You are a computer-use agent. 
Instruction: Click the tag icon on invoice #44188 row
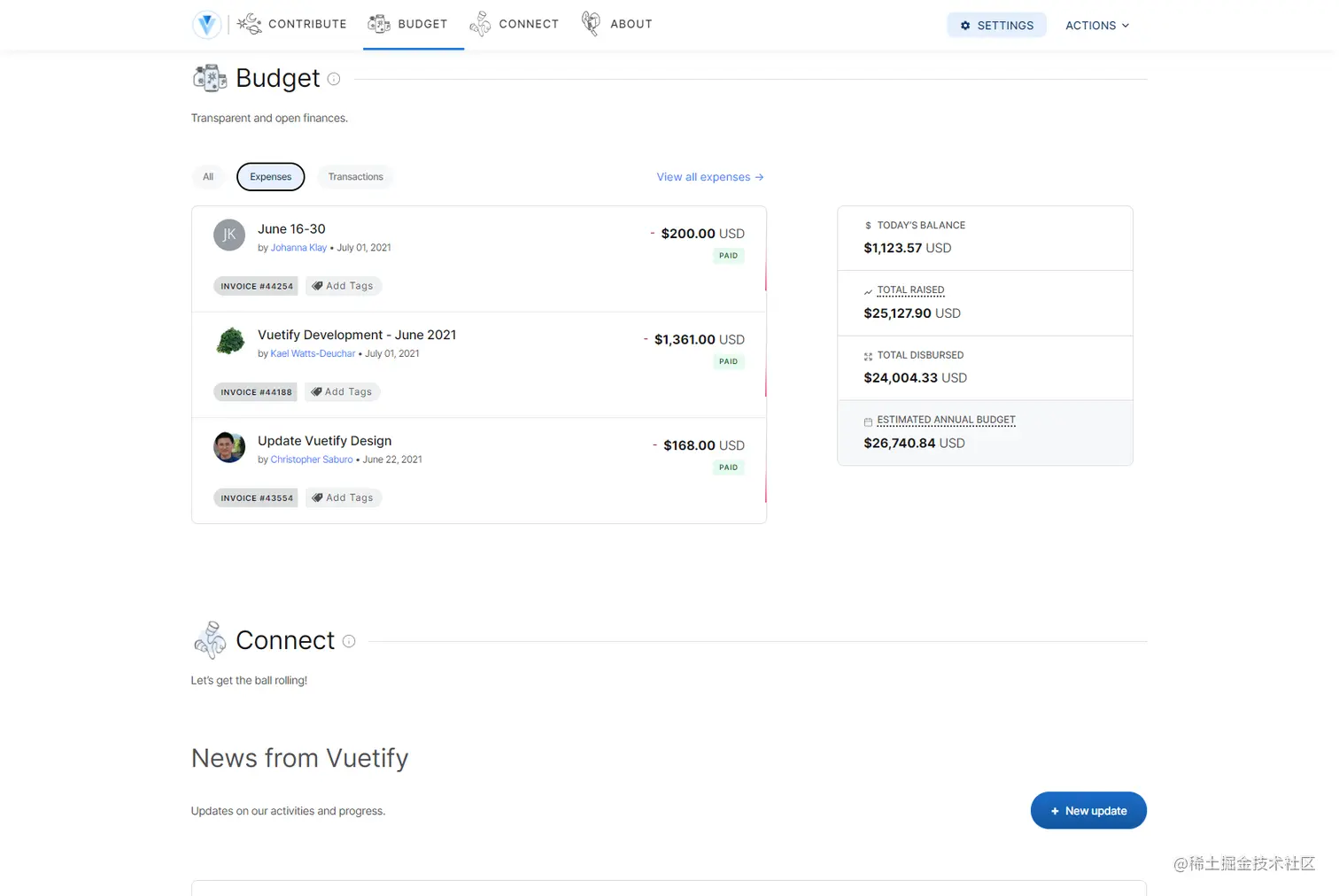[316, 391]
